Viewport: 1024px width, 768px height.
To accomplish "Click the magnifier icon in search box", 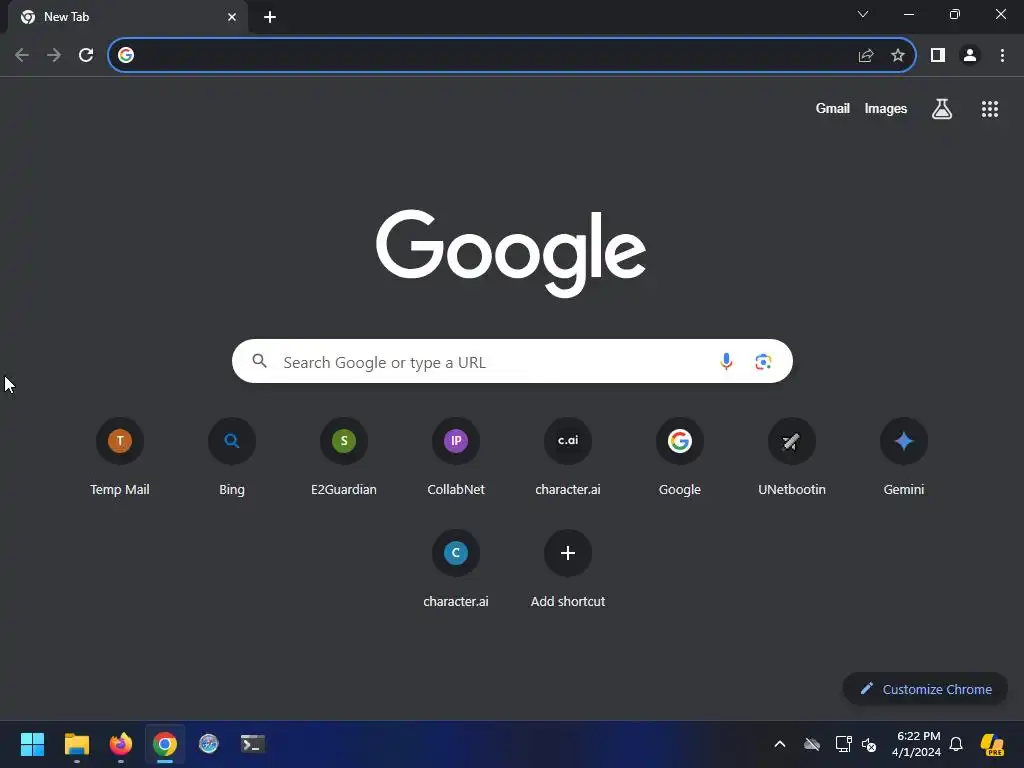I will point(259,360).
